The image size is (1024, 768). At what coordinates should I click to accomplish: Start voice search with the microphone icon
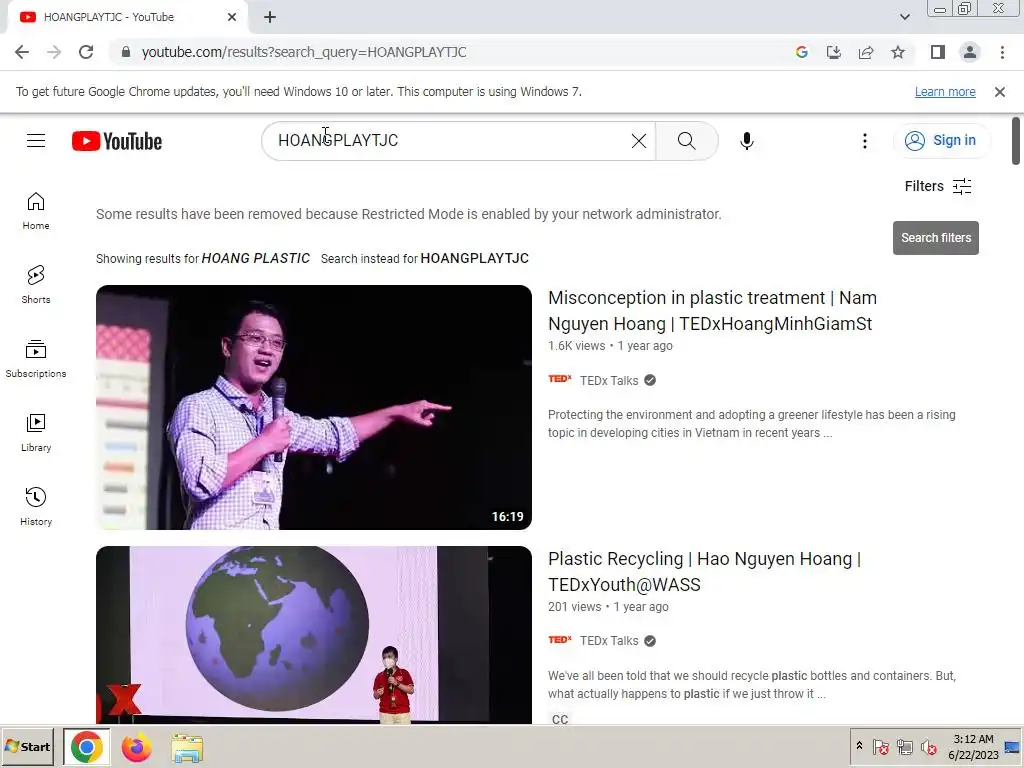click(x=746, y=140)
